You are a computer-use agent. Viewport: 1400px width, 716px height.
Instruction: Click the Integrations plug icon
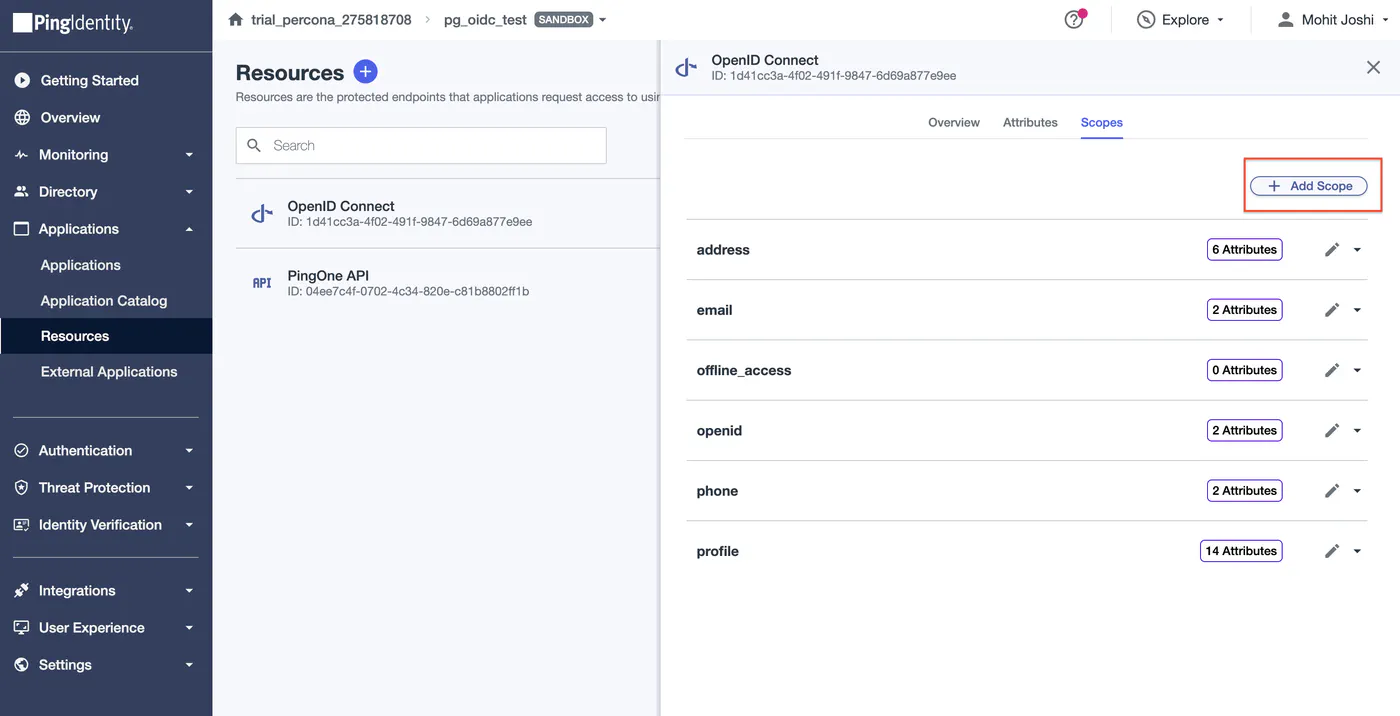(x=22, y=591)
